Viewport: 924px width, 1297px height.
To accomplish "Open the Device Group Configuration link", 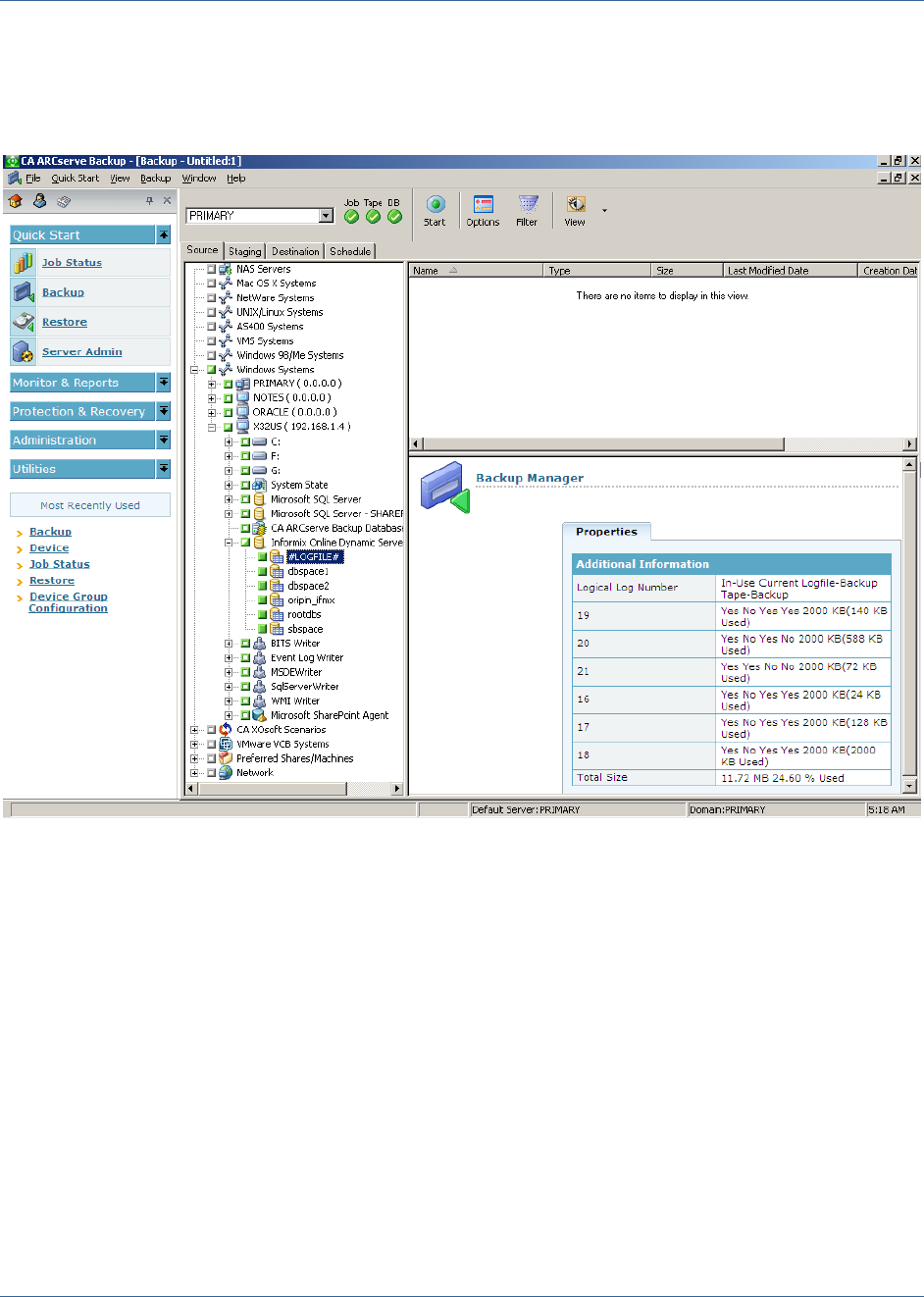I will coord(69,602).
